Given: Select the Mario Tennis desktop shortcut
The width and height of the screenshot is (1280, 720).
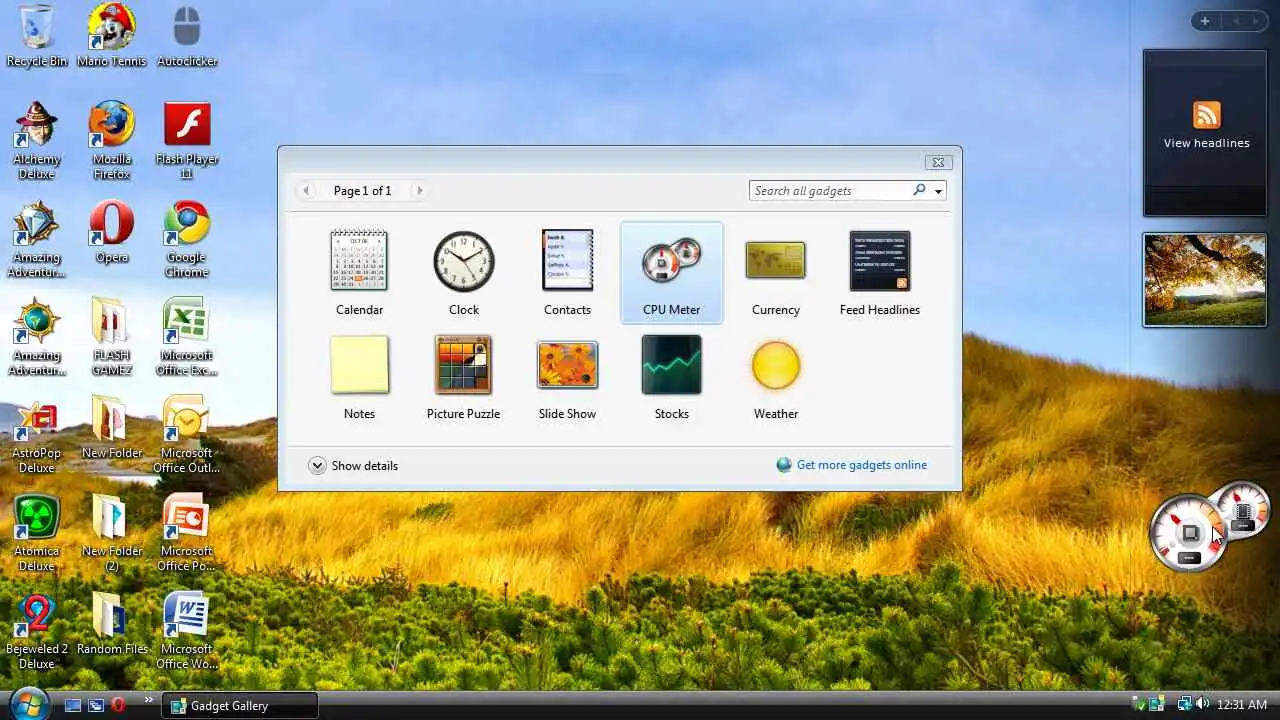Looking at the screenshot, I should click(x=112, y=35).
